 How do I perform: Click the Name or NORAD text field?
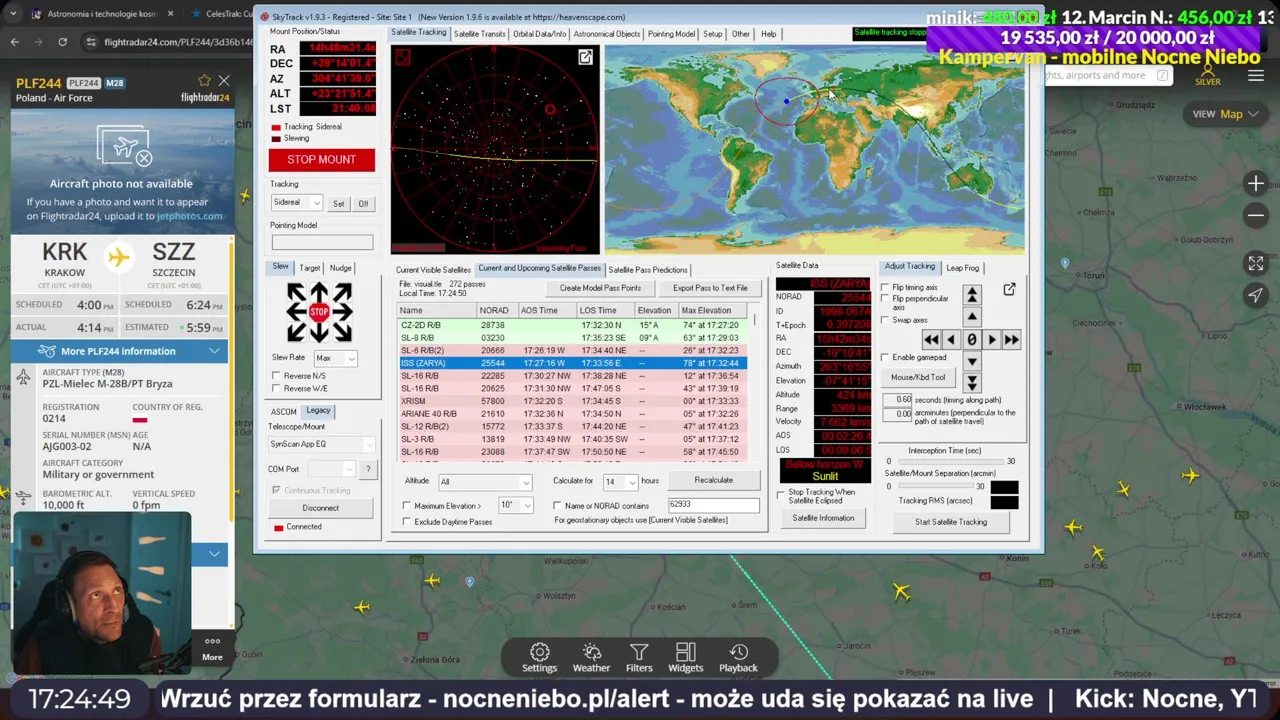[x=713, y=505]
